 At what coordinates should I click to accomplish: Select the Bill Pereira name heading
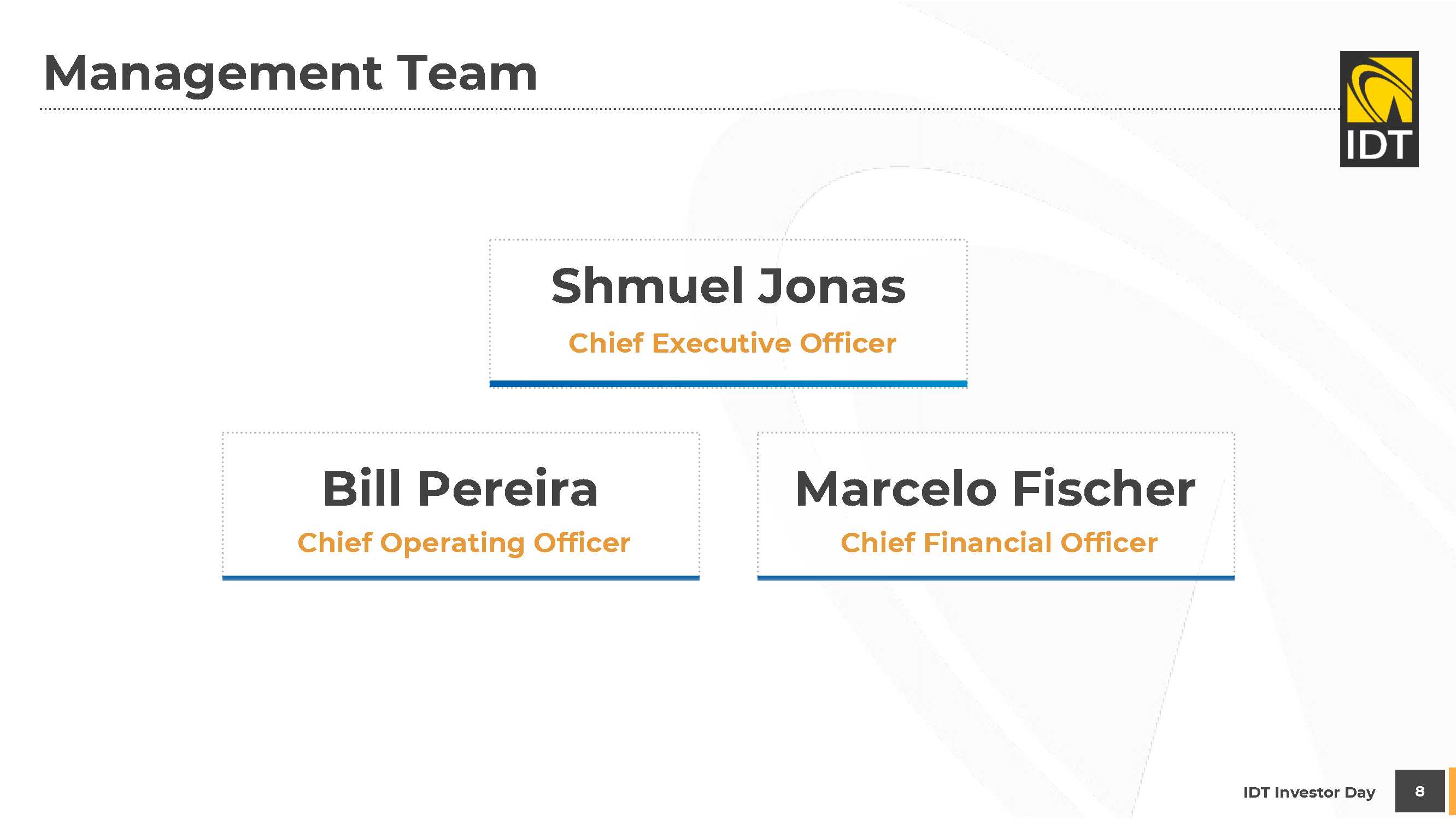point(460,489)
